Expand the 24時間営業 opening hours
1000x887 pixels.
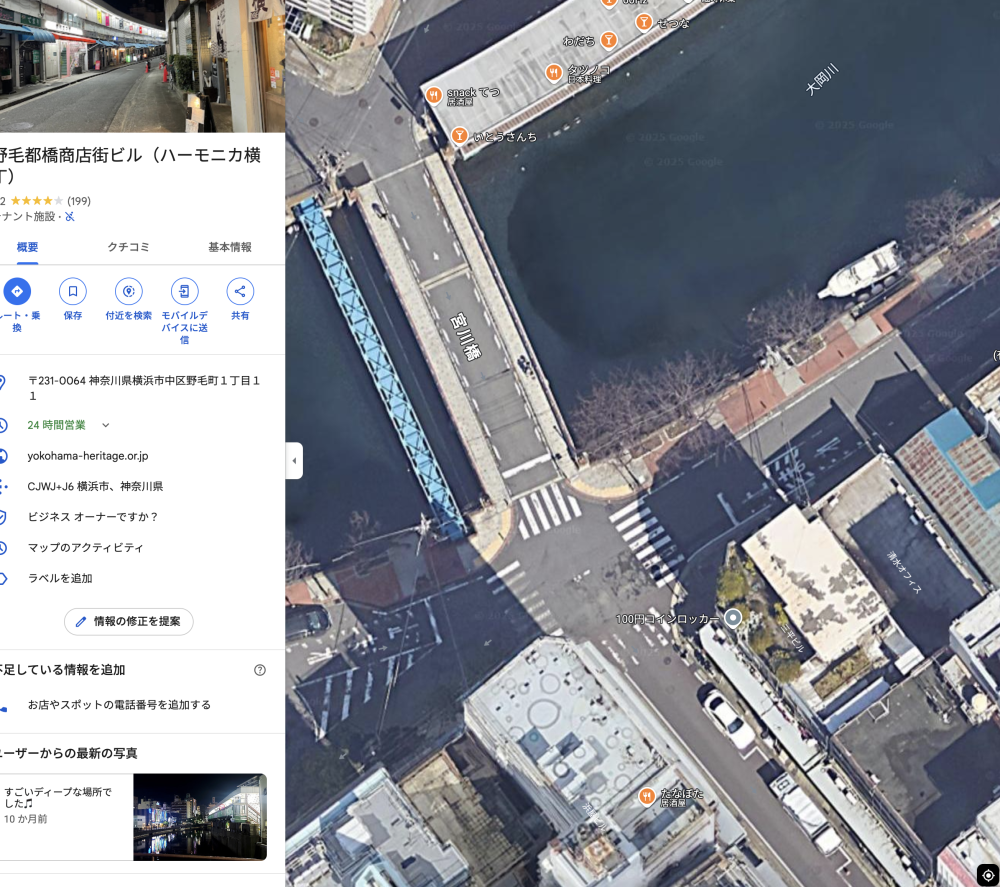tap(106, 425)
